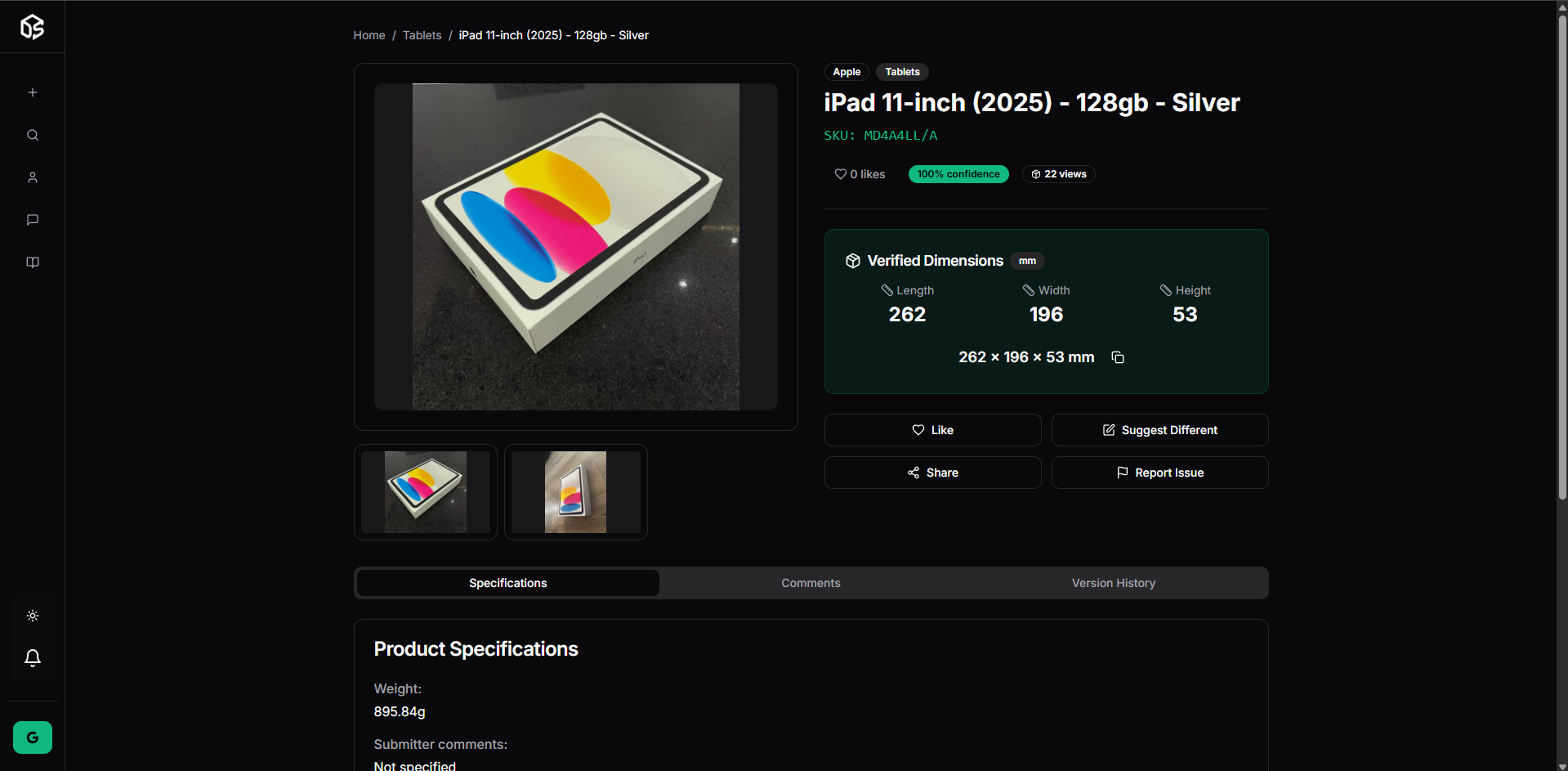The image size is (1568, 771).
Task: Open notifications bell icon
Action: 33,658
